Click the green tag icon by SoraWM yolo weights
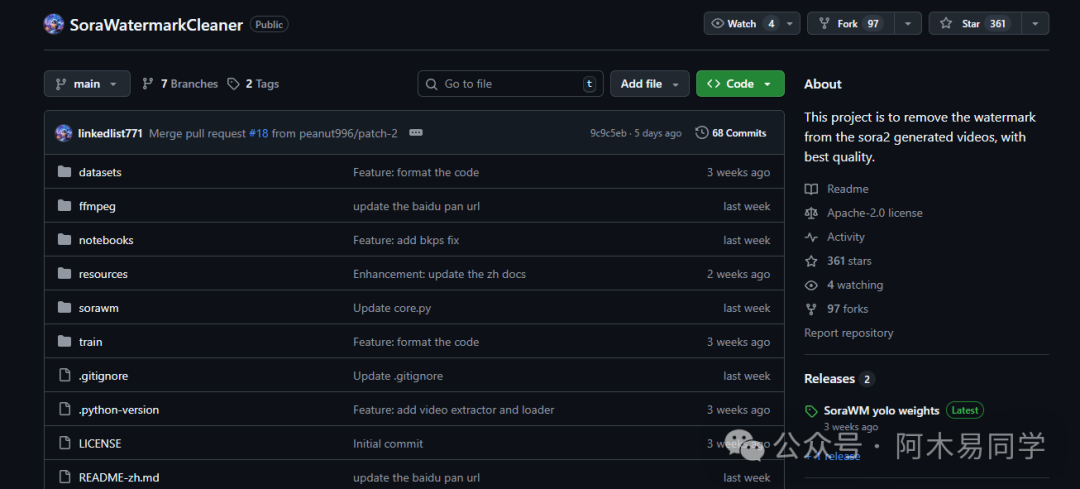The width and height of the screenshot is (1080, 489). [x=811, y=411]
